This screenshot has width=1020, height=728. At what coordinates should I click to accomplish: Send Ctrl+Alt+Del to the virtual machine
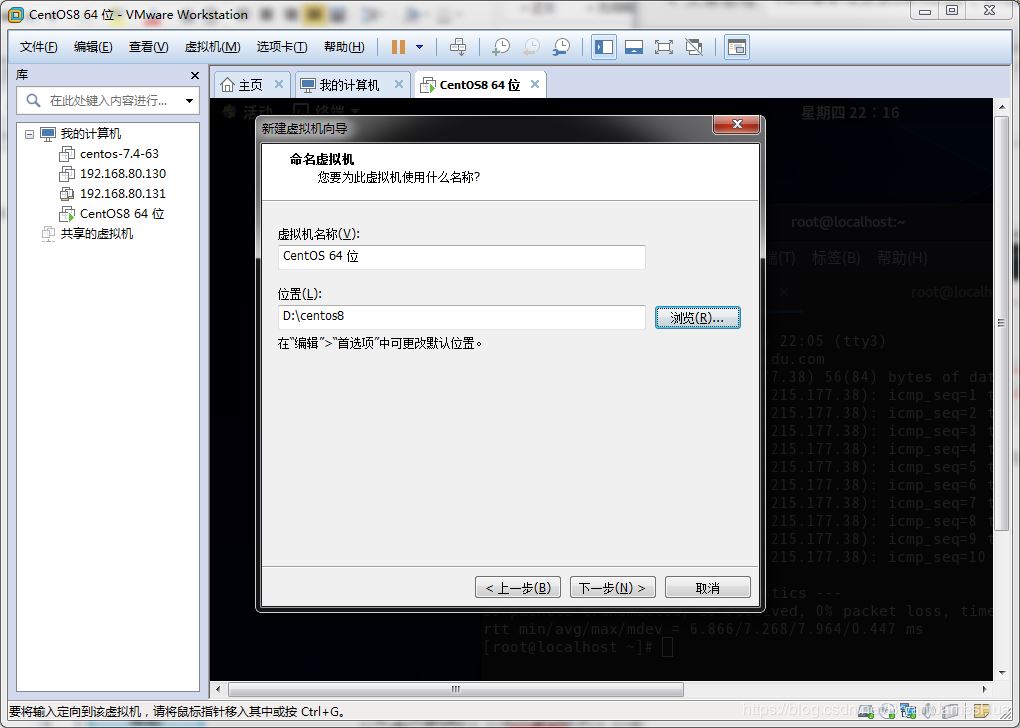[458, 47]
